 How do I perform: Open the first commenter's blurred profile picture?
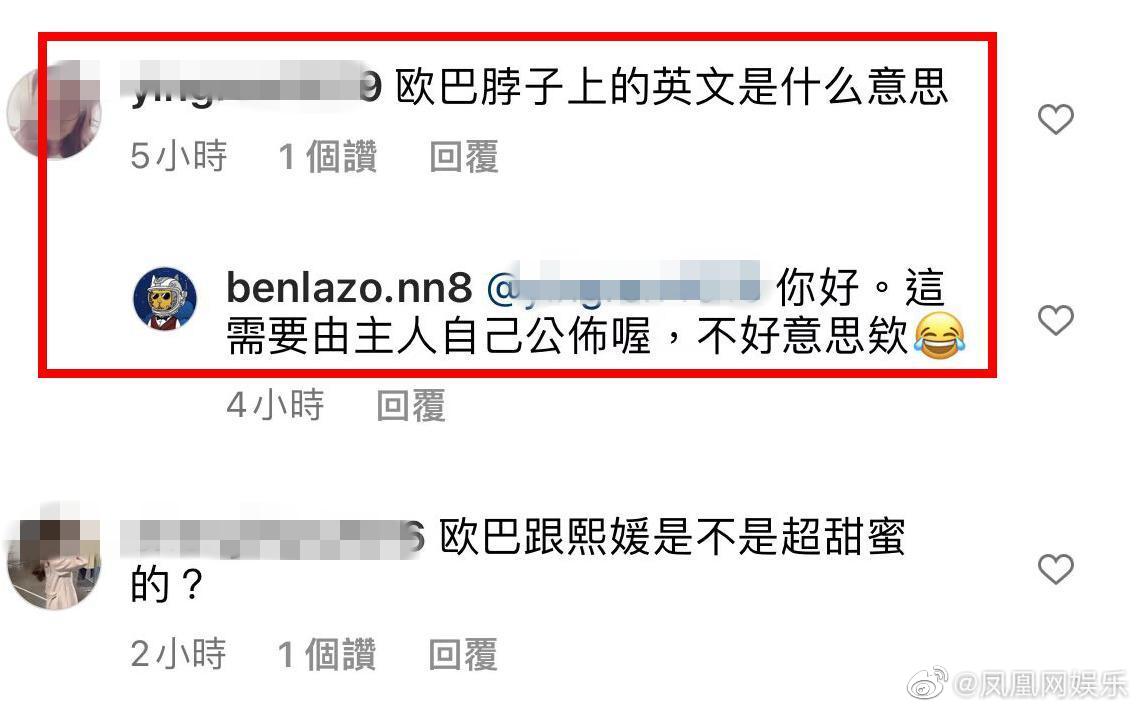point(54,110)
